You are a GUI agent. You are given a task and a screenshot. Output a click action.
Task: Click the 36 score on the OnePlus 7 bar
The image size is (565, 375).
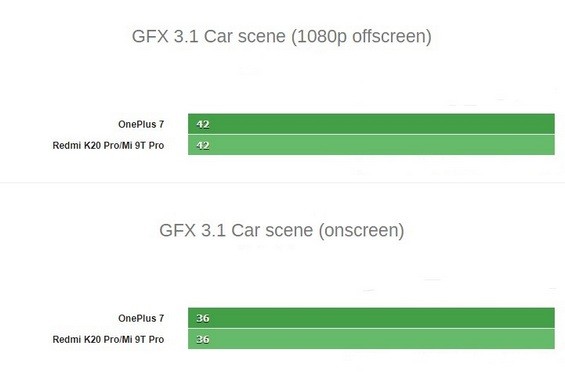coord(203,318)
